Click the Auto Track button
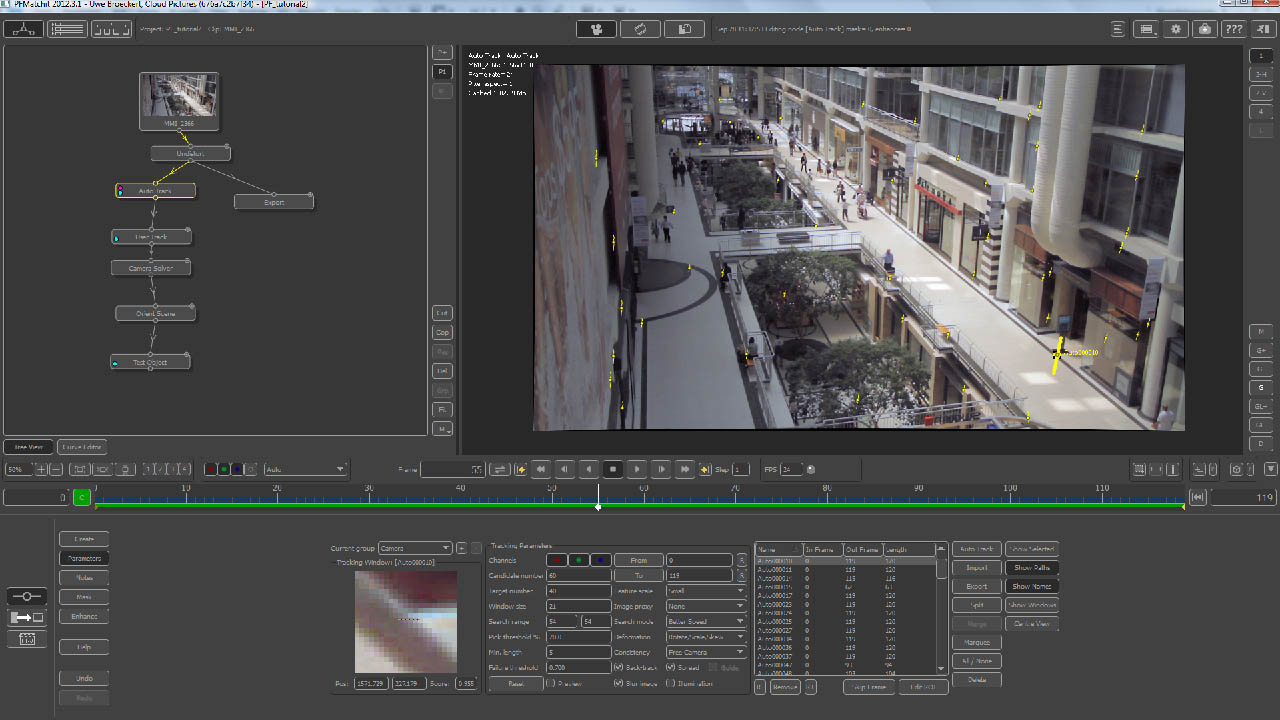 click(x=976, y=549)
